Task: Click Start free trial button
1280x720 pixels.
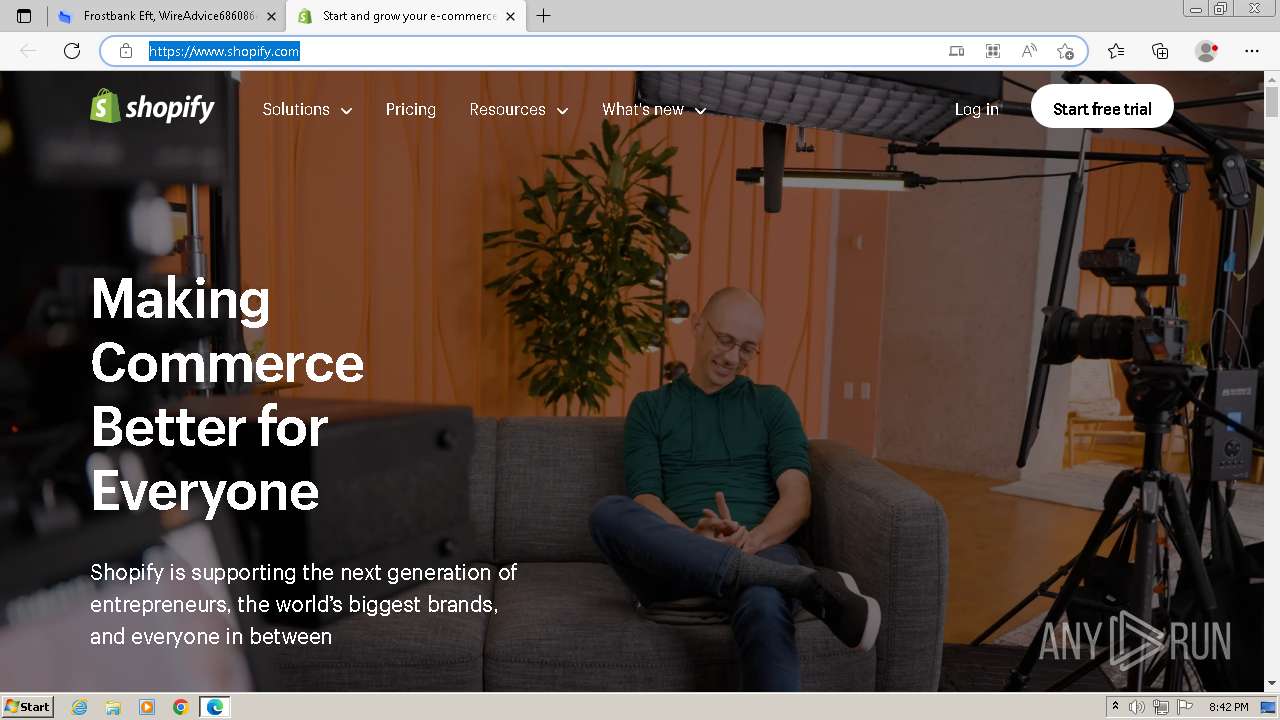Action: pyautogui.click(x=1102, y=107)
